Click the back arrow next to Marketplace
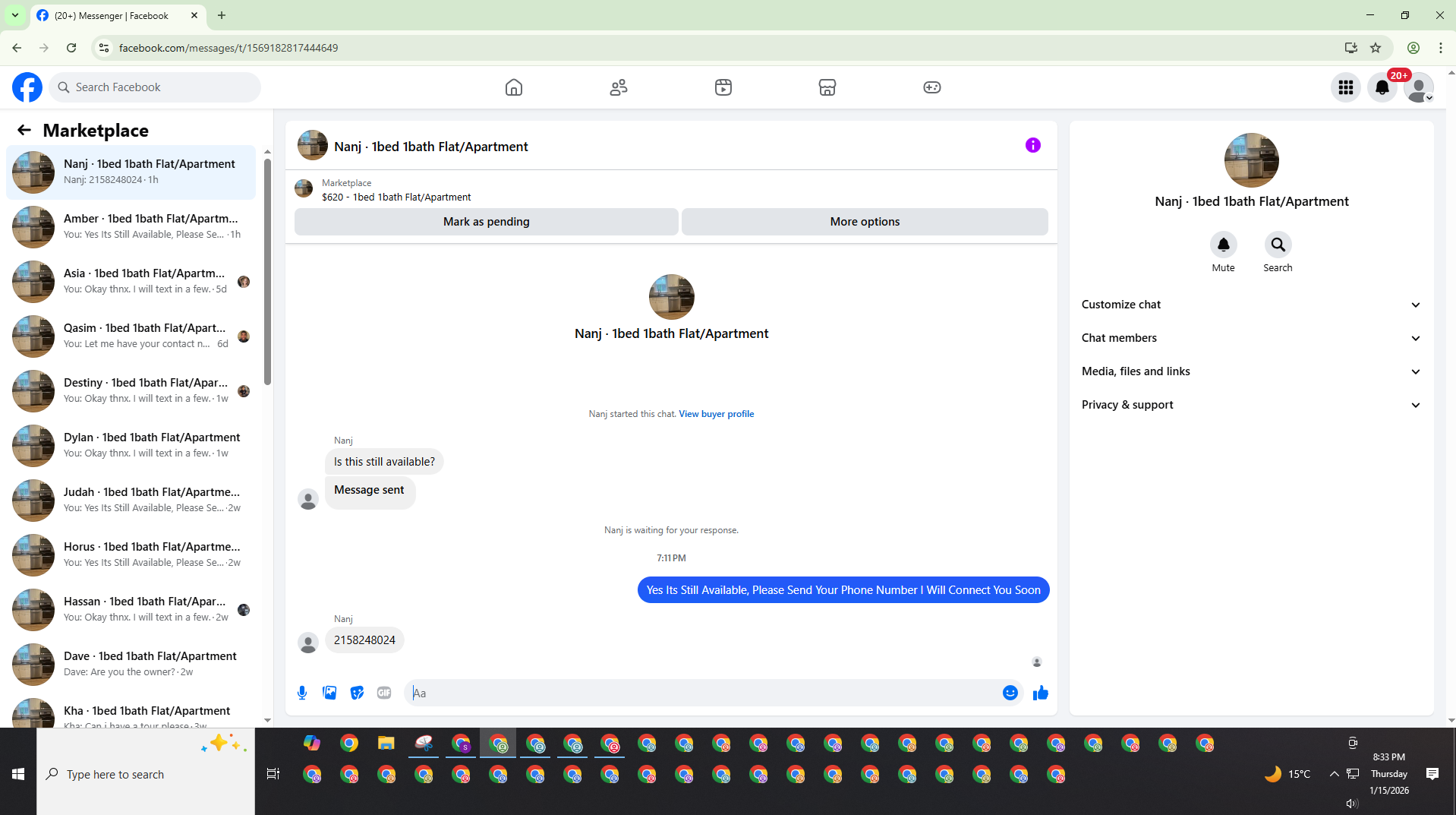 pyautogui.click(x=24, y=131)
